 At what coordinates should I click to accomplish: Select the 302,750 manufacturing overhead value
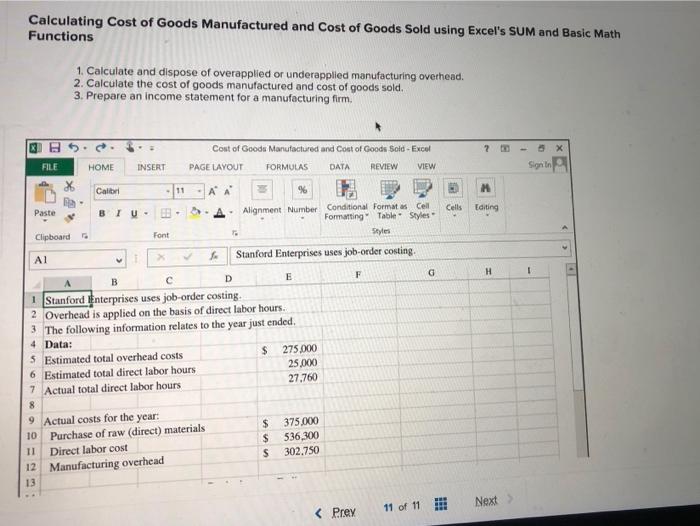click(x=292, y=451)
